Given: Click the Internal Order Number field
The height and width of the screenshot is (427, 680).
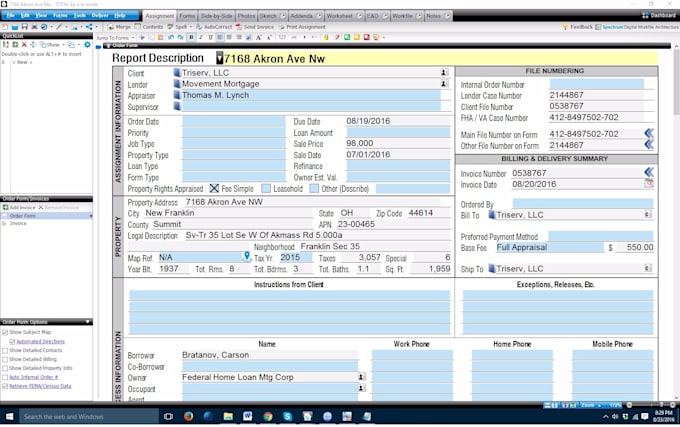Looking at the screenshot, I should tap(597, 84).
